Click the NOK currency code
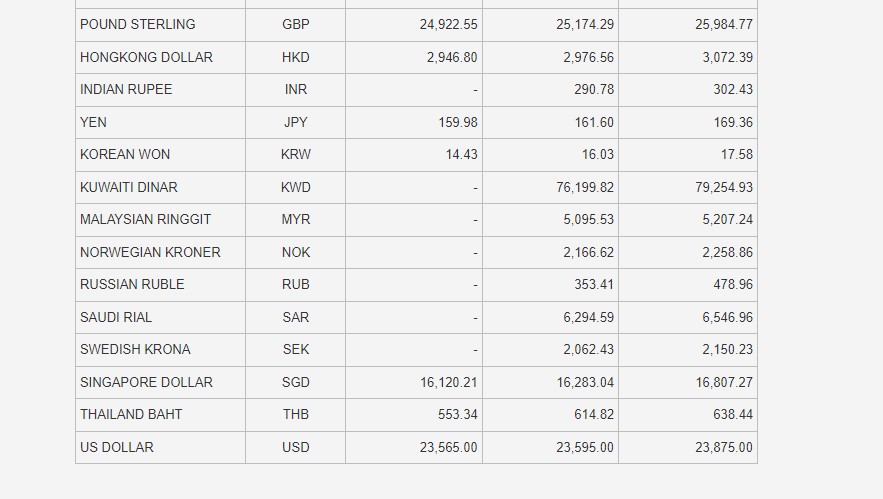This screenshot has width=883, height=499. click(296, 252)
